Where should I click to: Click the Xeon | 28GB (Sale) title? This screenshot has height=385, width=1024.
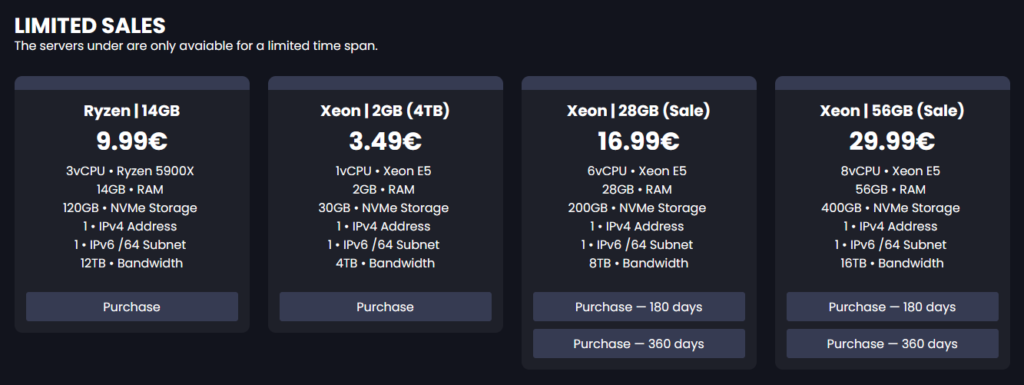[639, 111]
